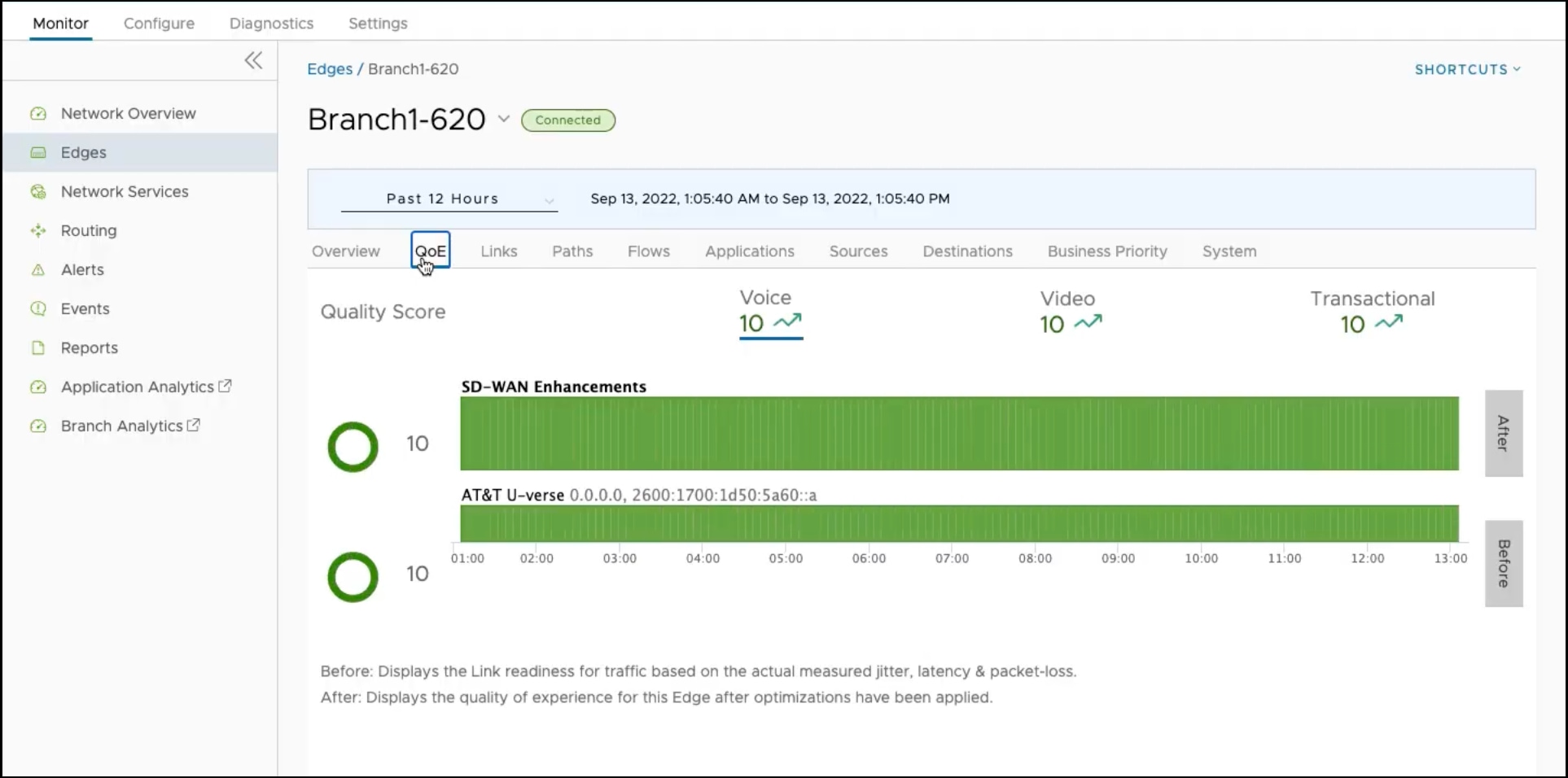Select the Video quality score

[1070, 313]
